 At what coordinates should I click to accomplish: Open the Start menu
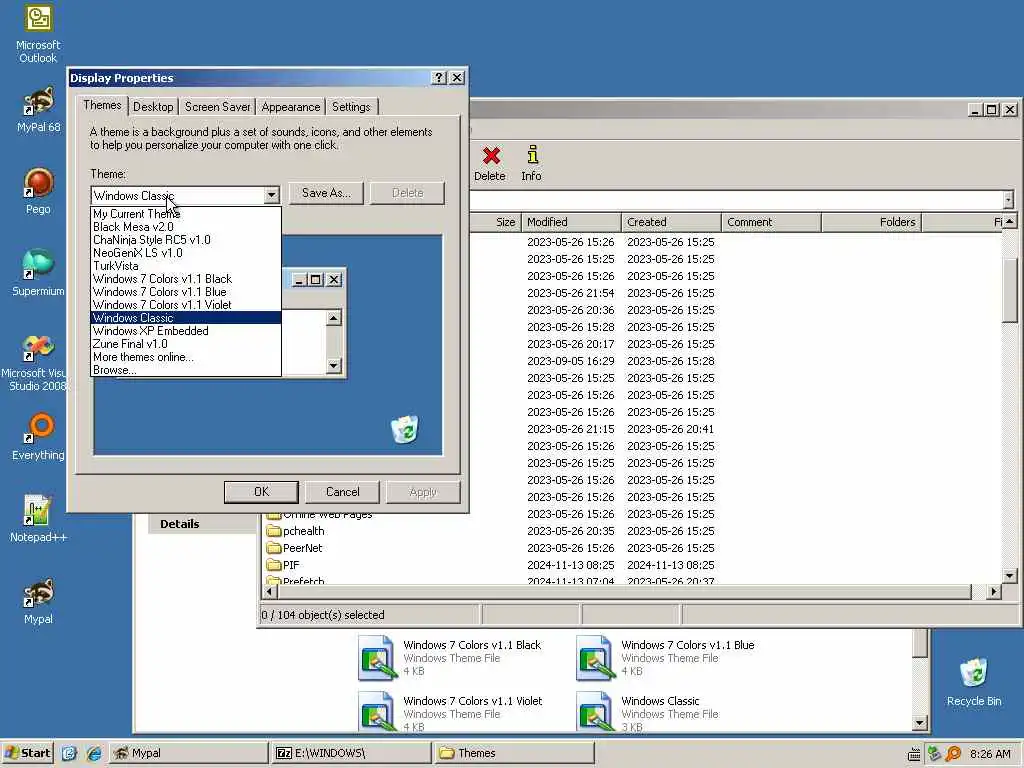(27, 753)
